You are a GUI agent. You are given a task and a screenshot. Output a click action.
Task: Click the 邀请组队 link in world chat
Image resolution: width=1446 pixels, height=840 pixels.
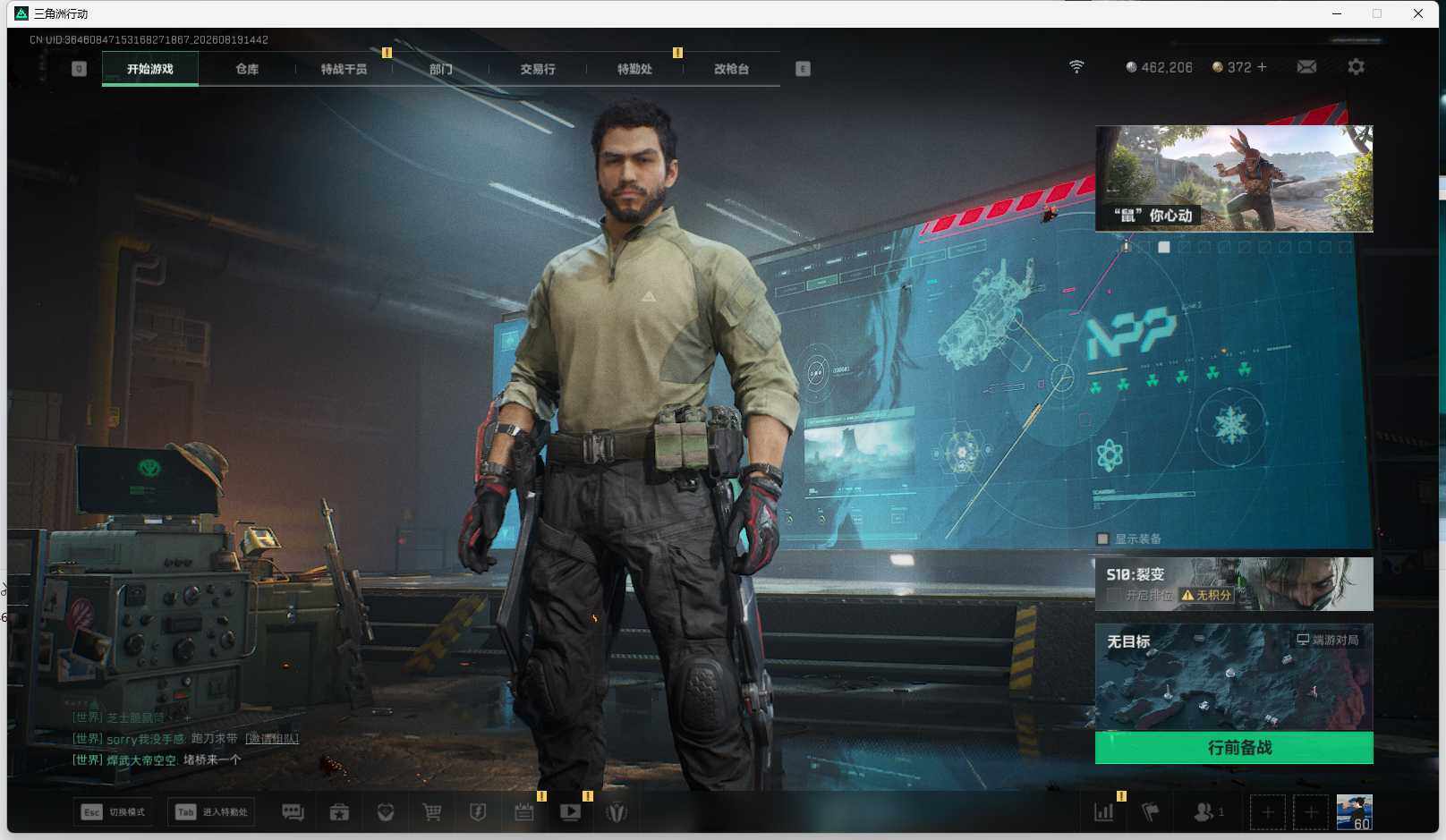click(x=272, y=739)
